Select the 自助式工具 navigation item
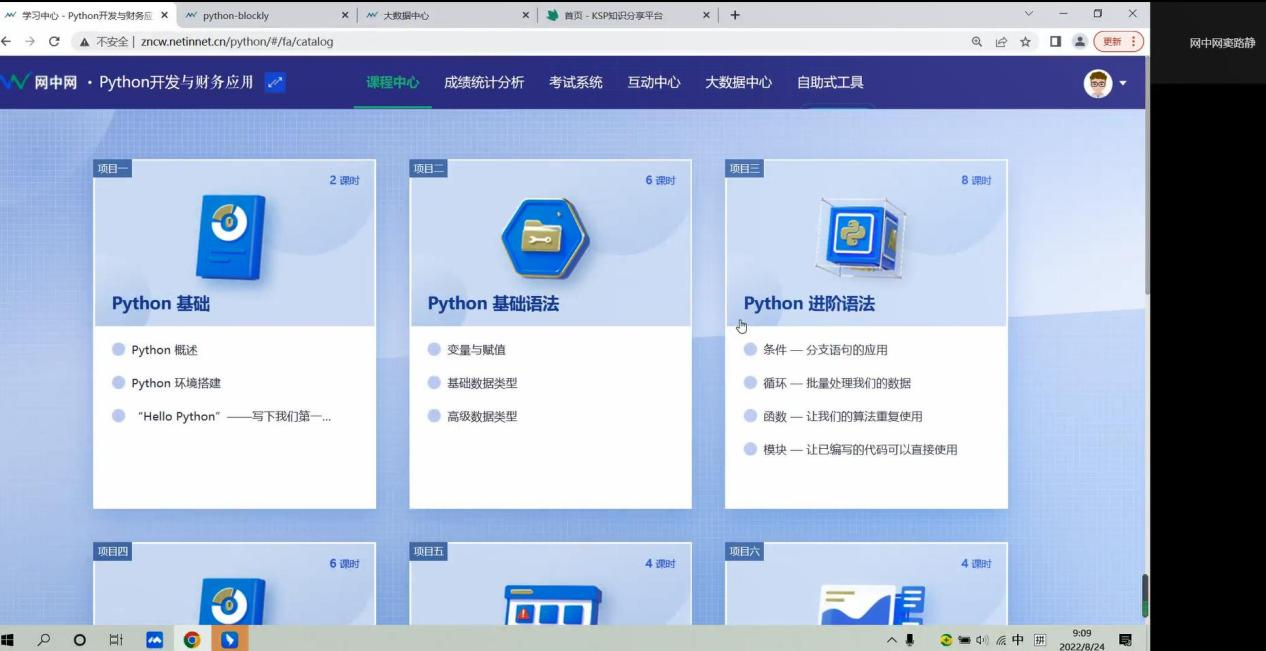Viewport: 1266px width, 651px height. [830, 82]
